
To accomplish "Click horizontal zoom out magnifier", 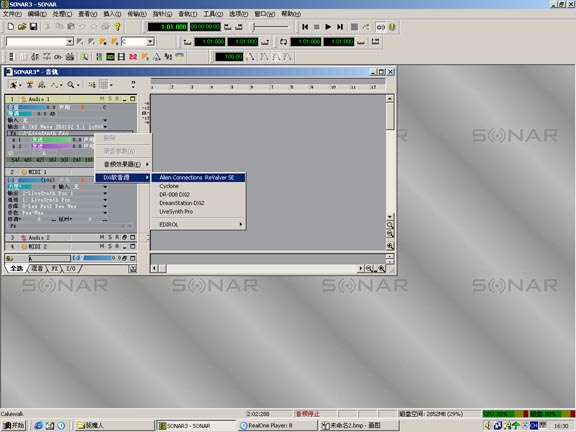I will 369,269.
